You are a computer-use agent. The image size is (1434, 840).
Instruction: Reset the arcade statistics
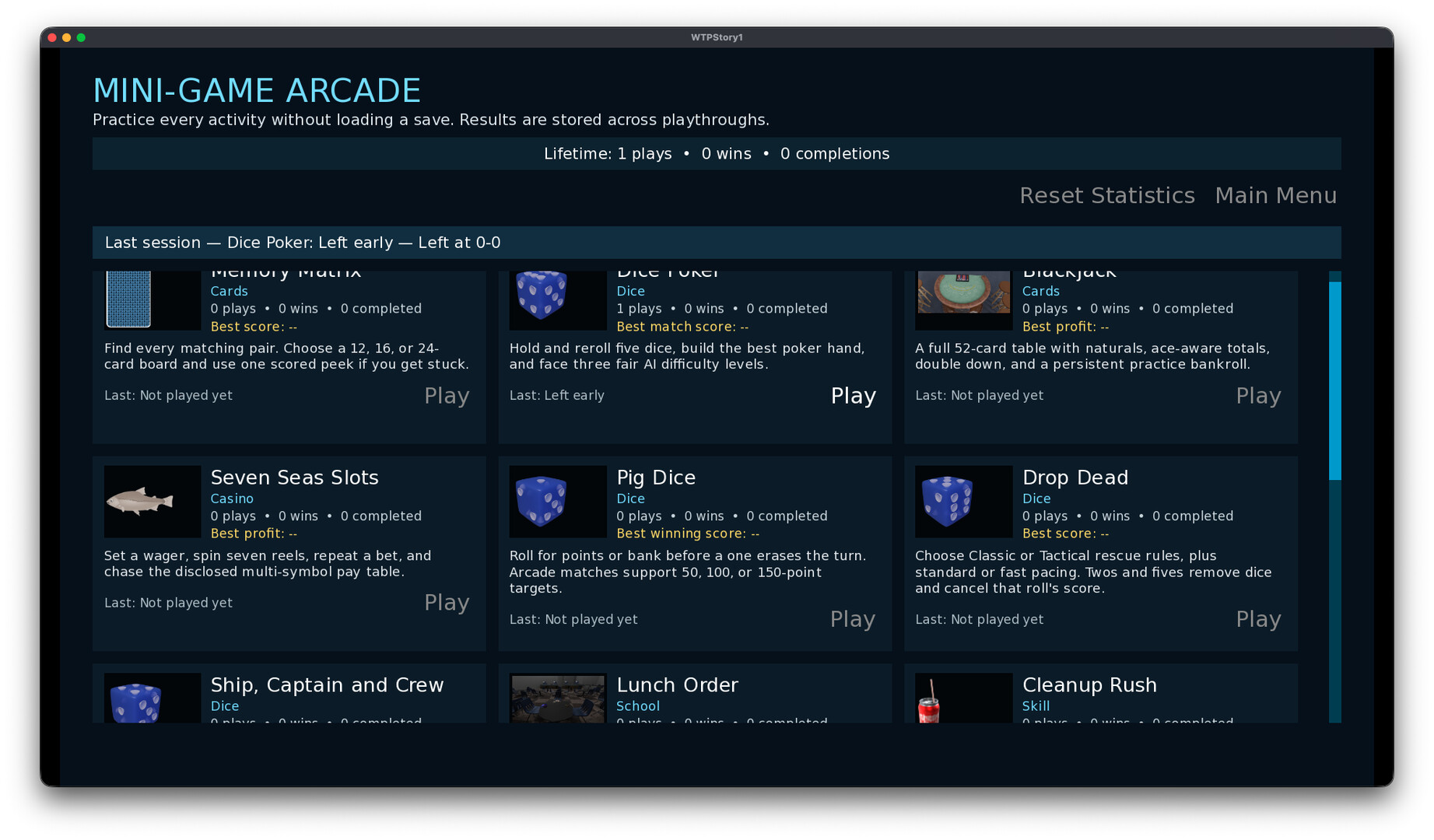coord(1107,196)
